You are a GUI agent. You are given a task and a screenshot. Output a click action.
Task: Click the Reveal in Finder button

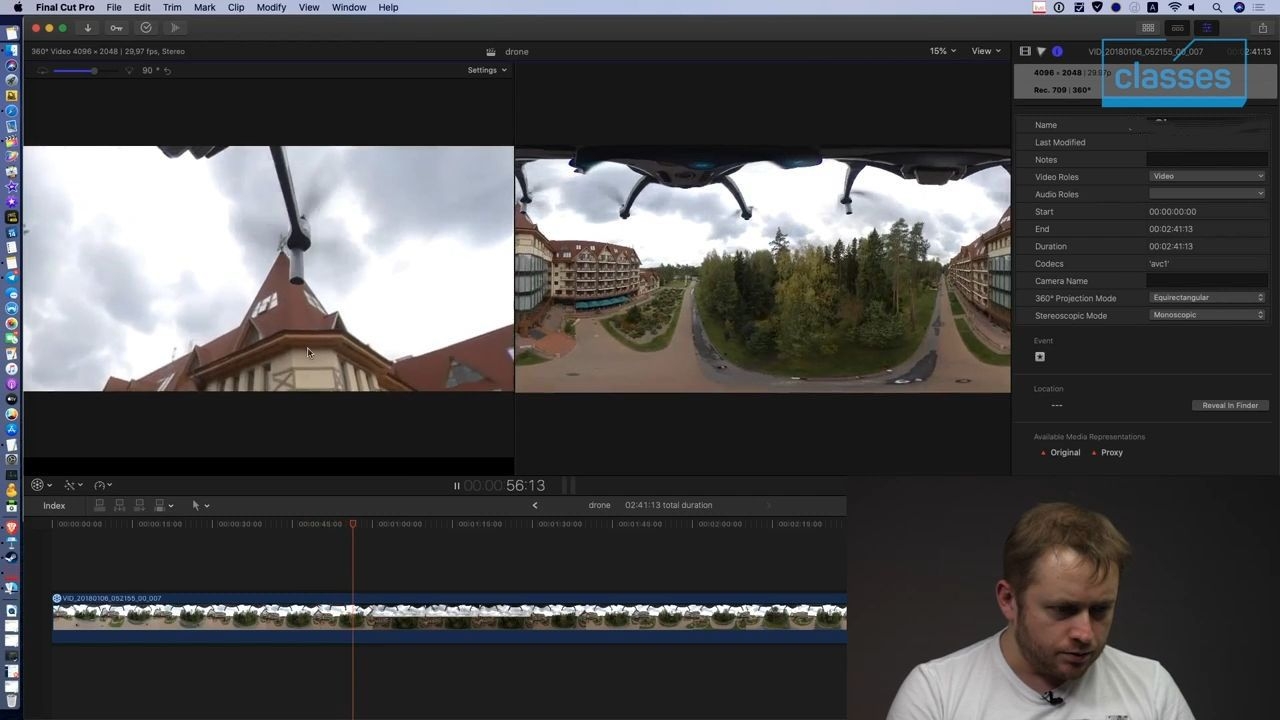(1230, 405)
